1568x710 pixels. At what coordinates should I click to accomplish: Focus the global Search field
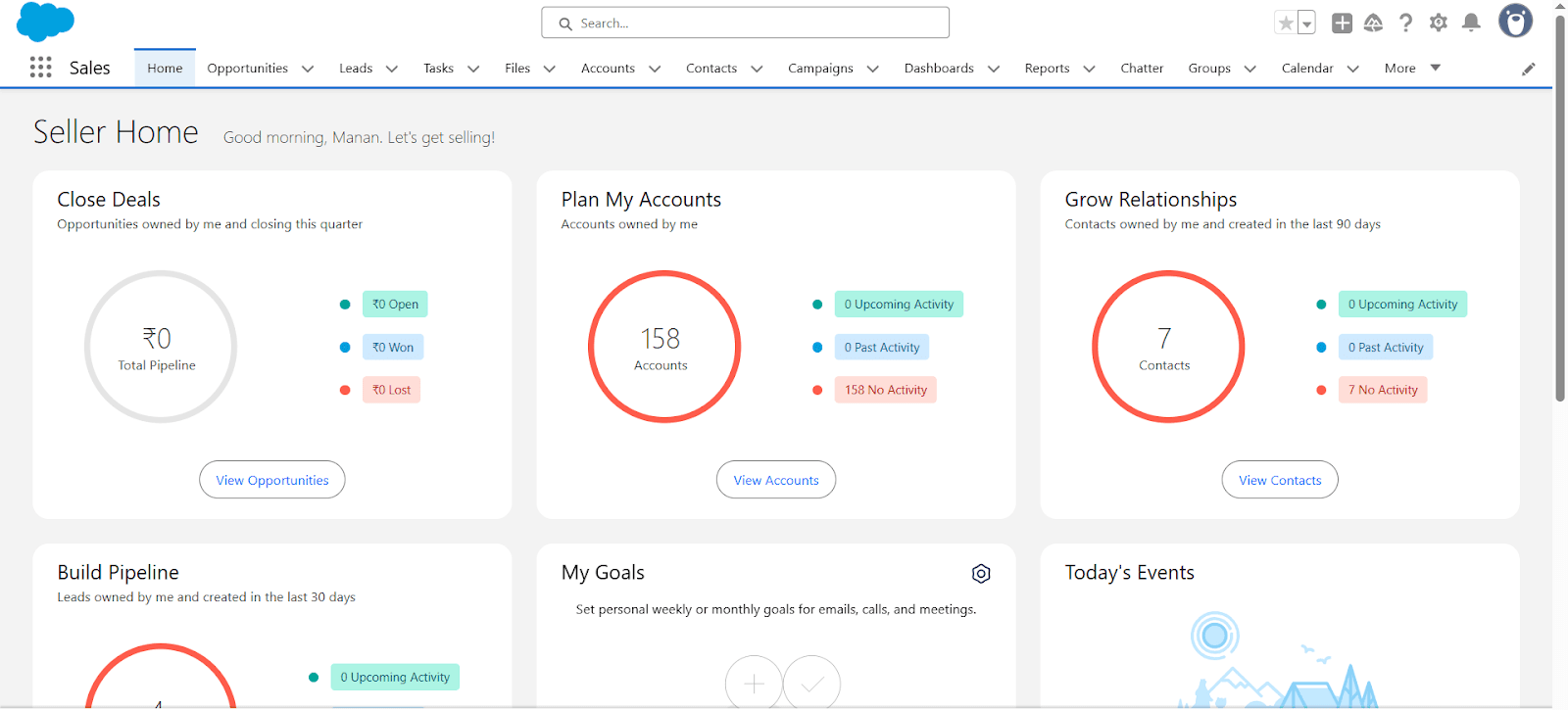(745, 23)
